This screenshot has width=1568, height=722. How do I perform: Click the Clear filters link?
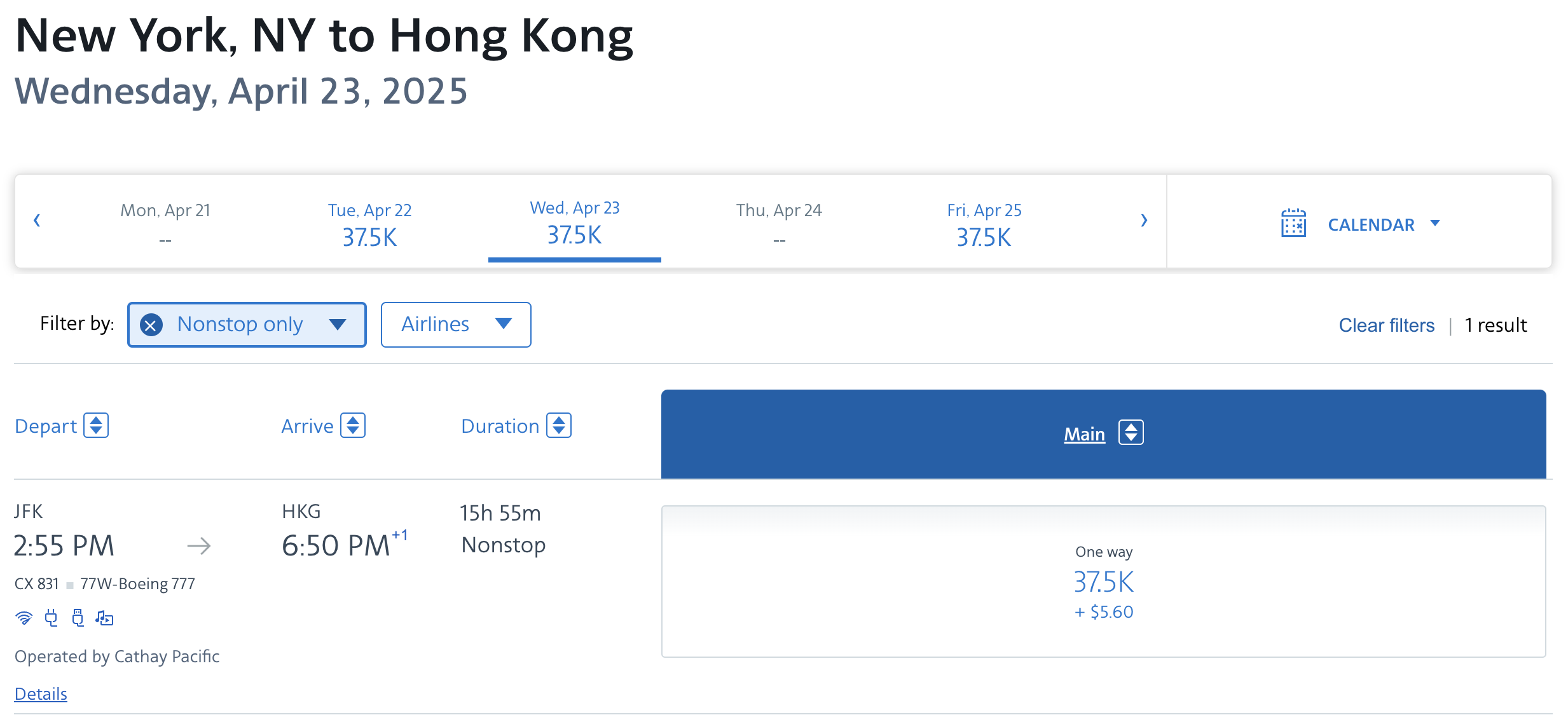coord(1386,325)
